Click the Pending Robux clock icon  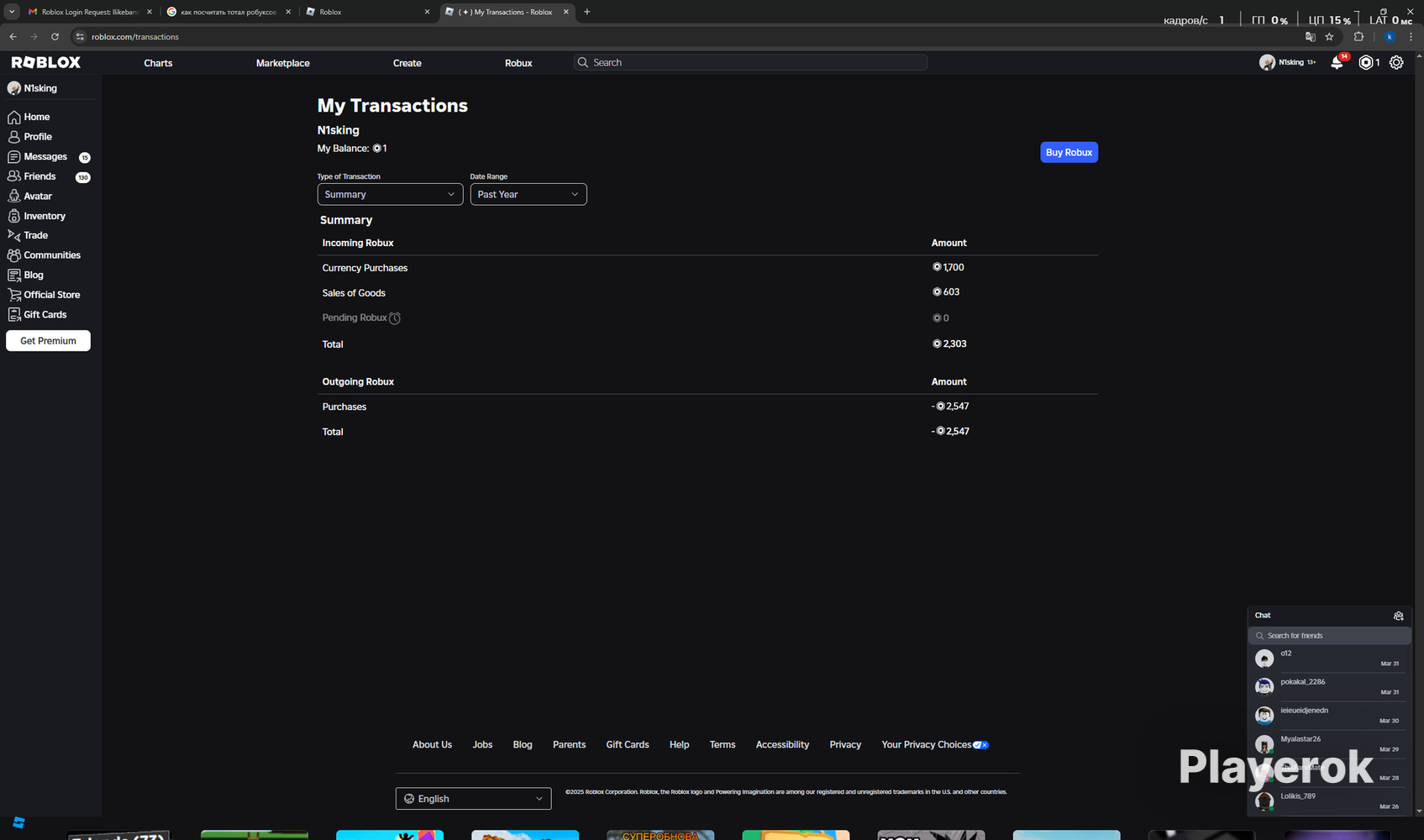(x=395, y=318)
